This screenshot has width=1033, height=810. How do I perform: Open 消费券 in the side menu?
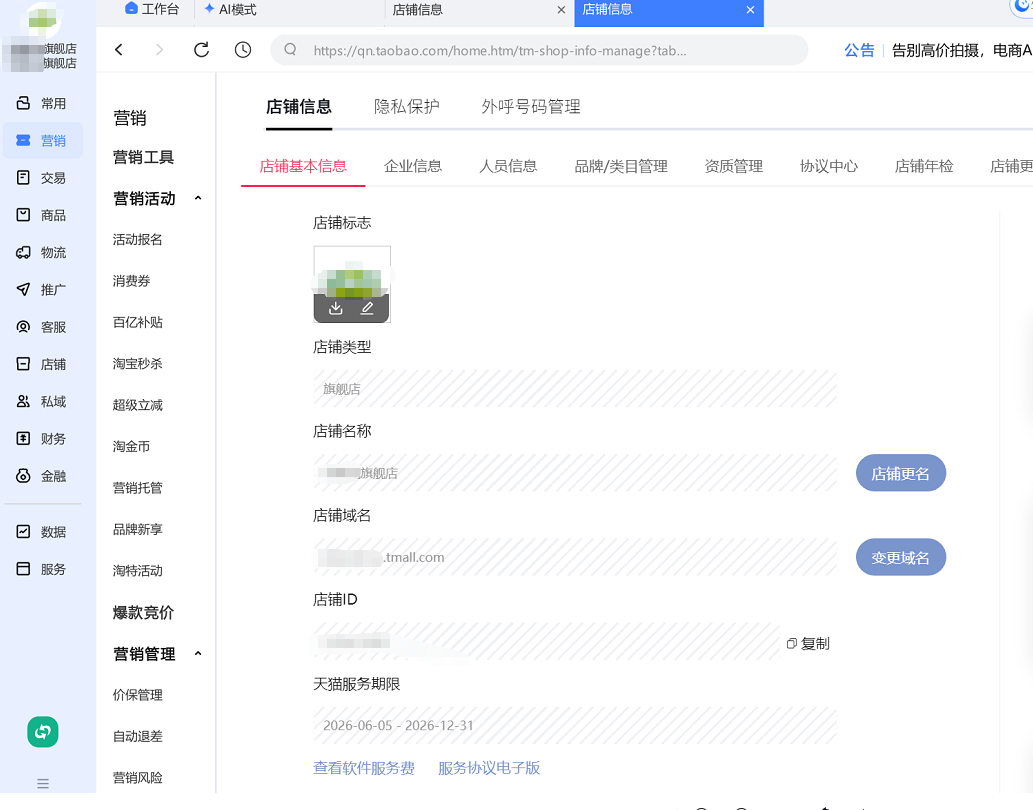pos(131,281)
